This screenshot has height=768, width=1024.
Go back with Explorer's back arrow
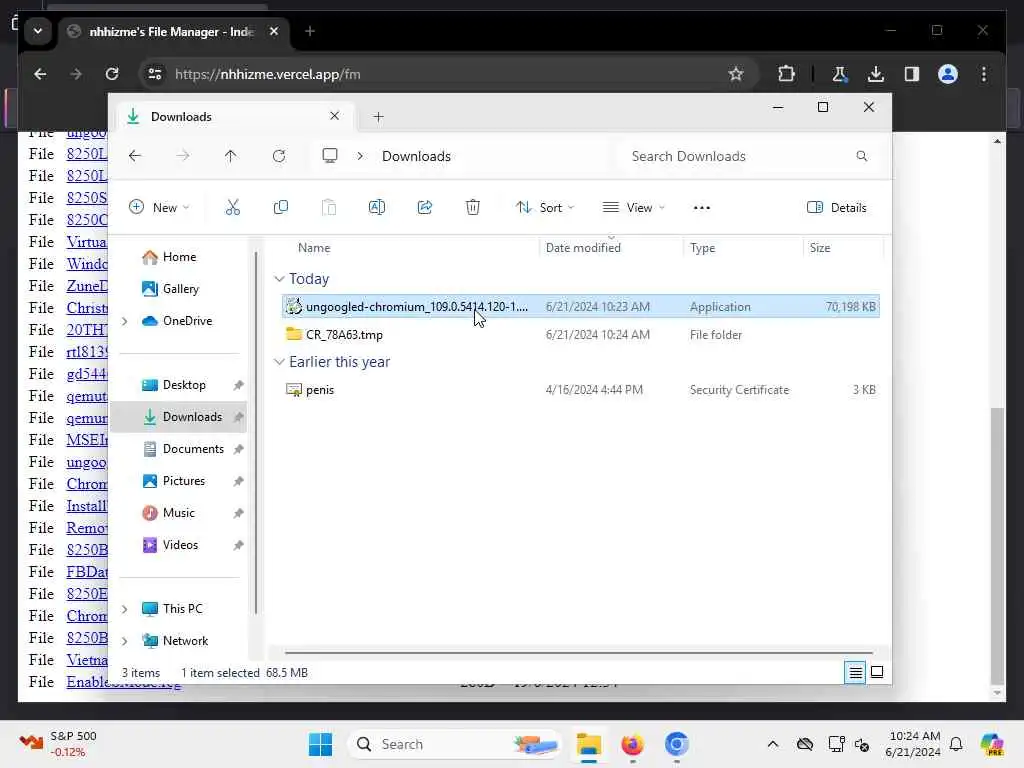[x=135, y=156]
